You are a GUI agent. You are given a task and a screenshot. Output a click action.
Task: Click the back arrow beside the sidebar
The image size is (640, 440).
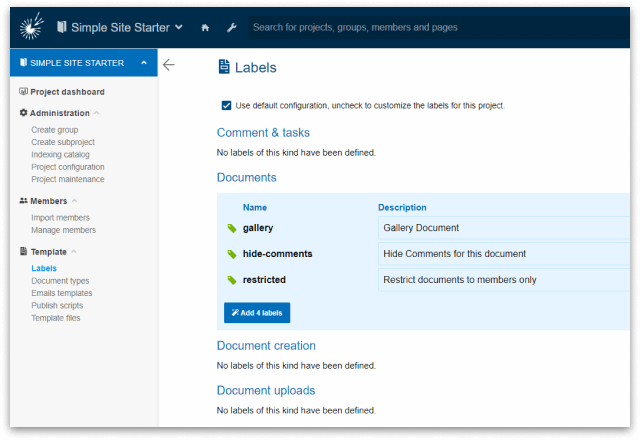pos(169,65)
